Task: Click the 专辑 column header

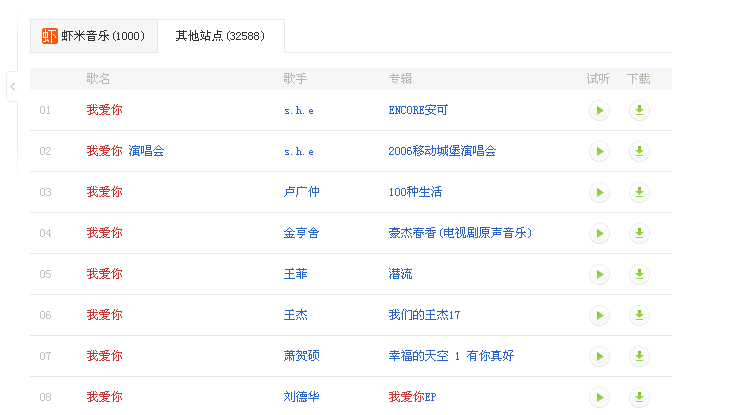Action: (x=400, y=79)
